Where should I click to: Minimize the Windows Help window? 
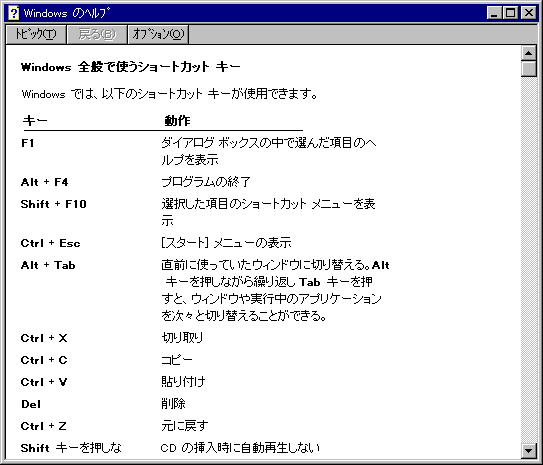[x=493, y=13]
